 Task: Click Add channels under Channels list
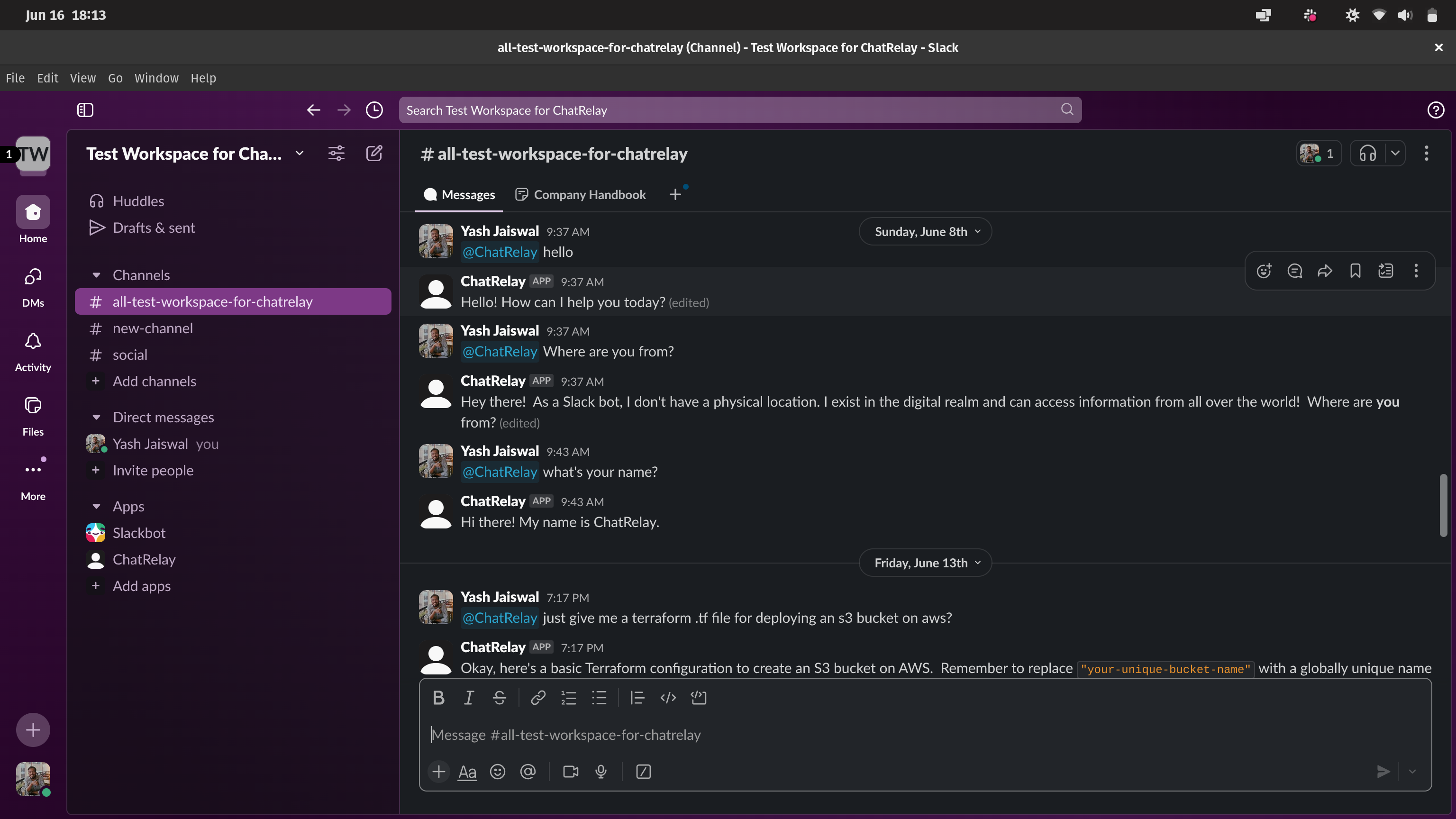tap(155, 381)
